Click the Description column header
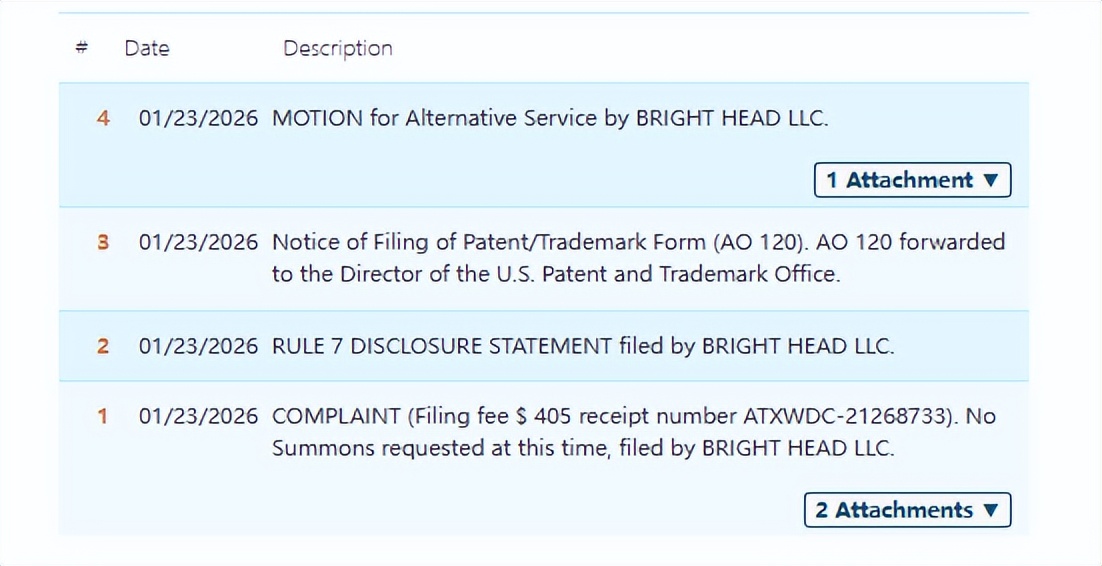This screenshot has height=566, width=1102. coord(338,48)
